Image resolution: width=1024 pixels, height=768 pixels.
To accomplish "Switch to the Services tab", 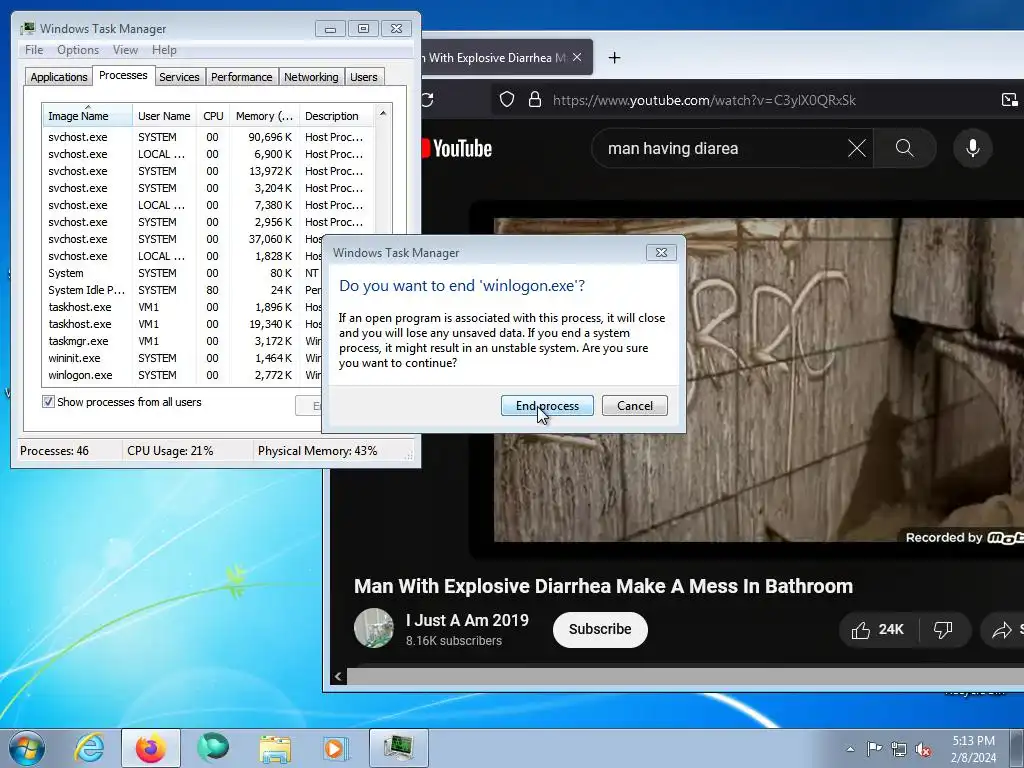I will click(x=180, y=77).
